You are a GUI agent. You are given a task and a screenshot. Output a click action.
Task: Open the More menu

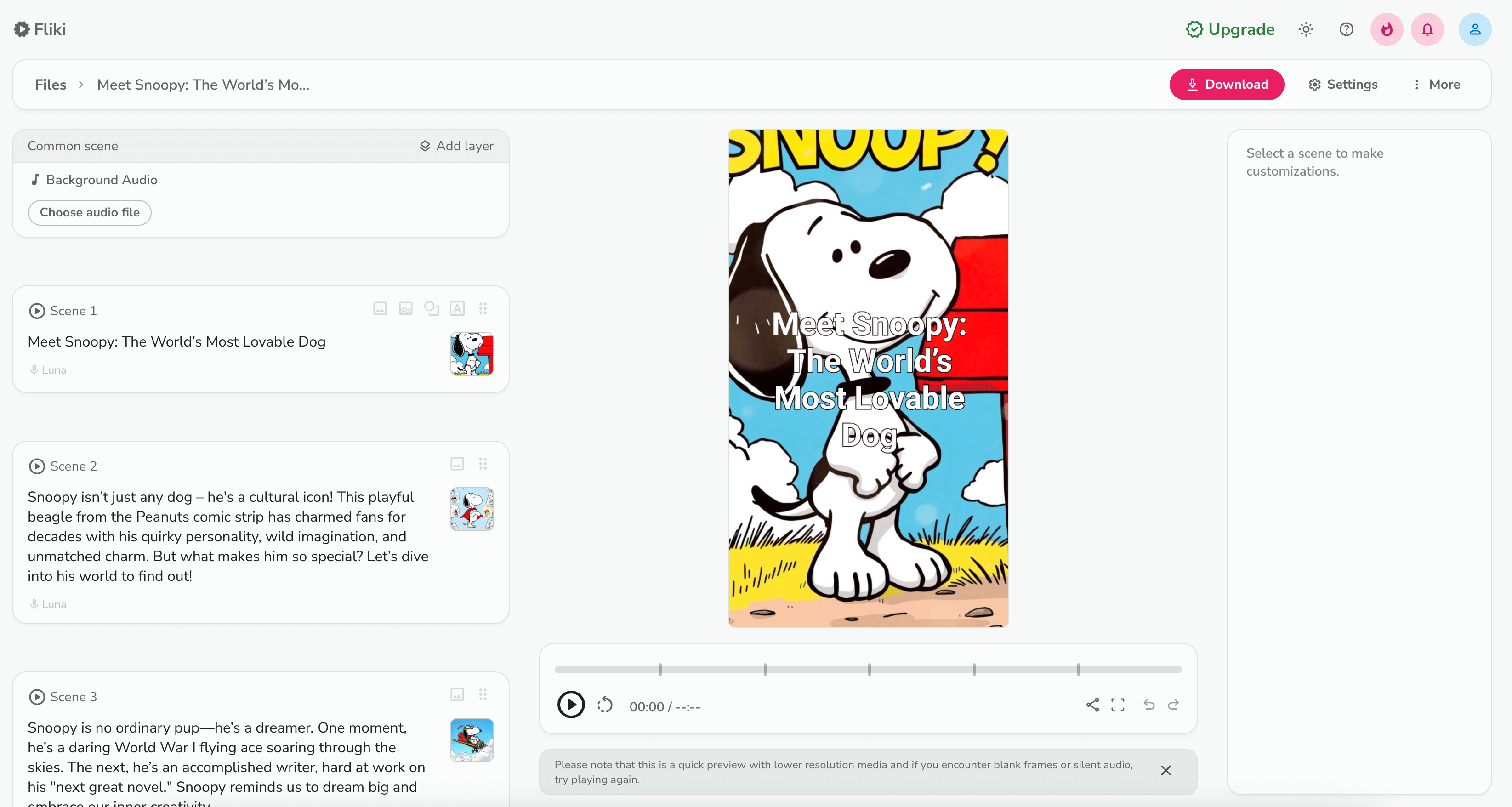1436,85
